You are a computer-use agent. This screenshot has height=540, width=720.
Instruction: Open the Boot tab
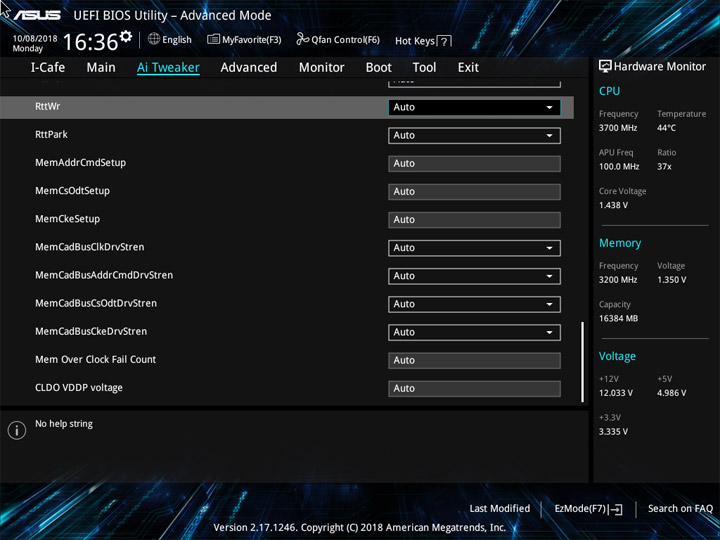point(379,68)
